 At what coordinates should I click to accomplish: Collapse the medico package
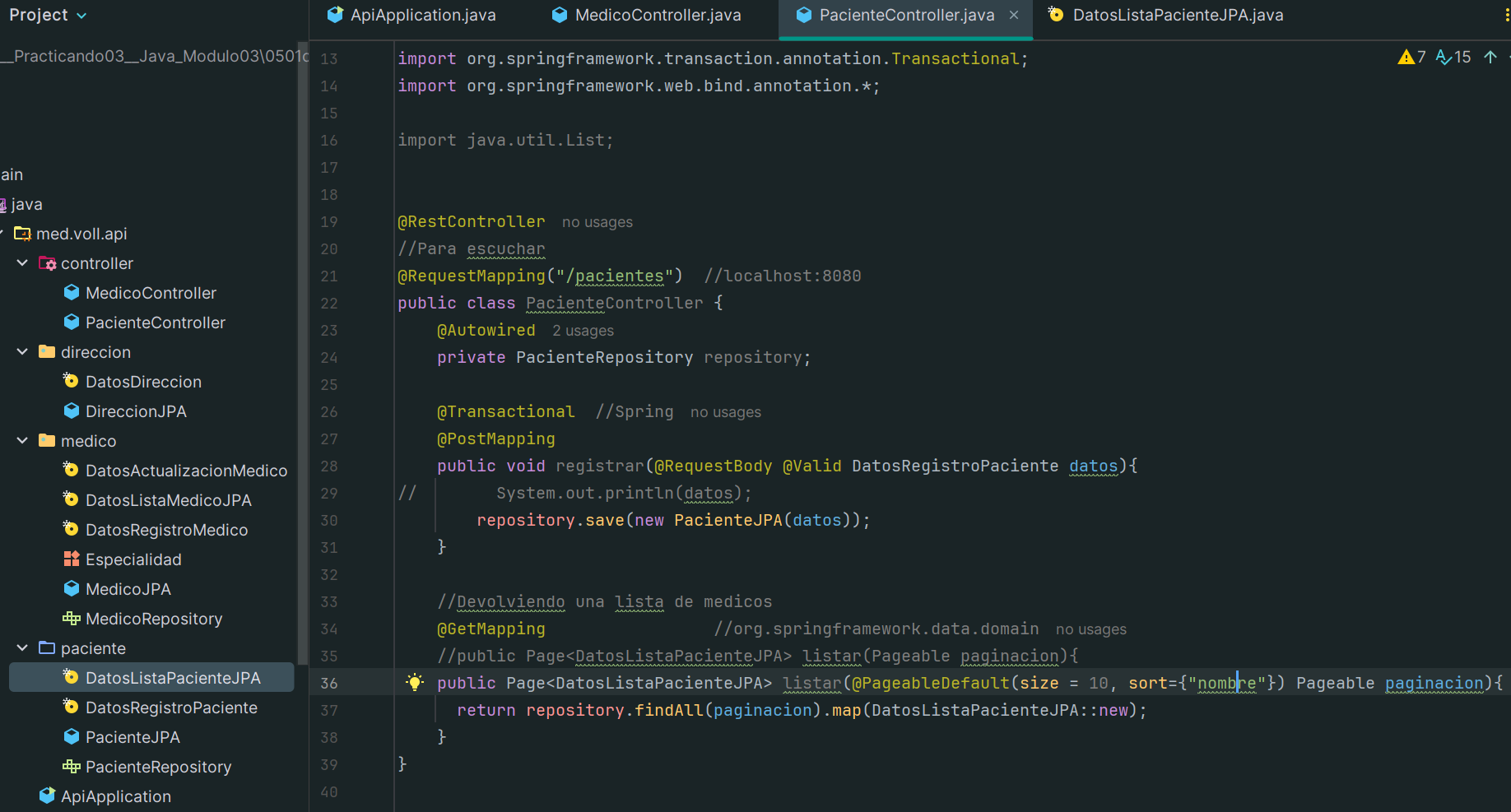22,441
